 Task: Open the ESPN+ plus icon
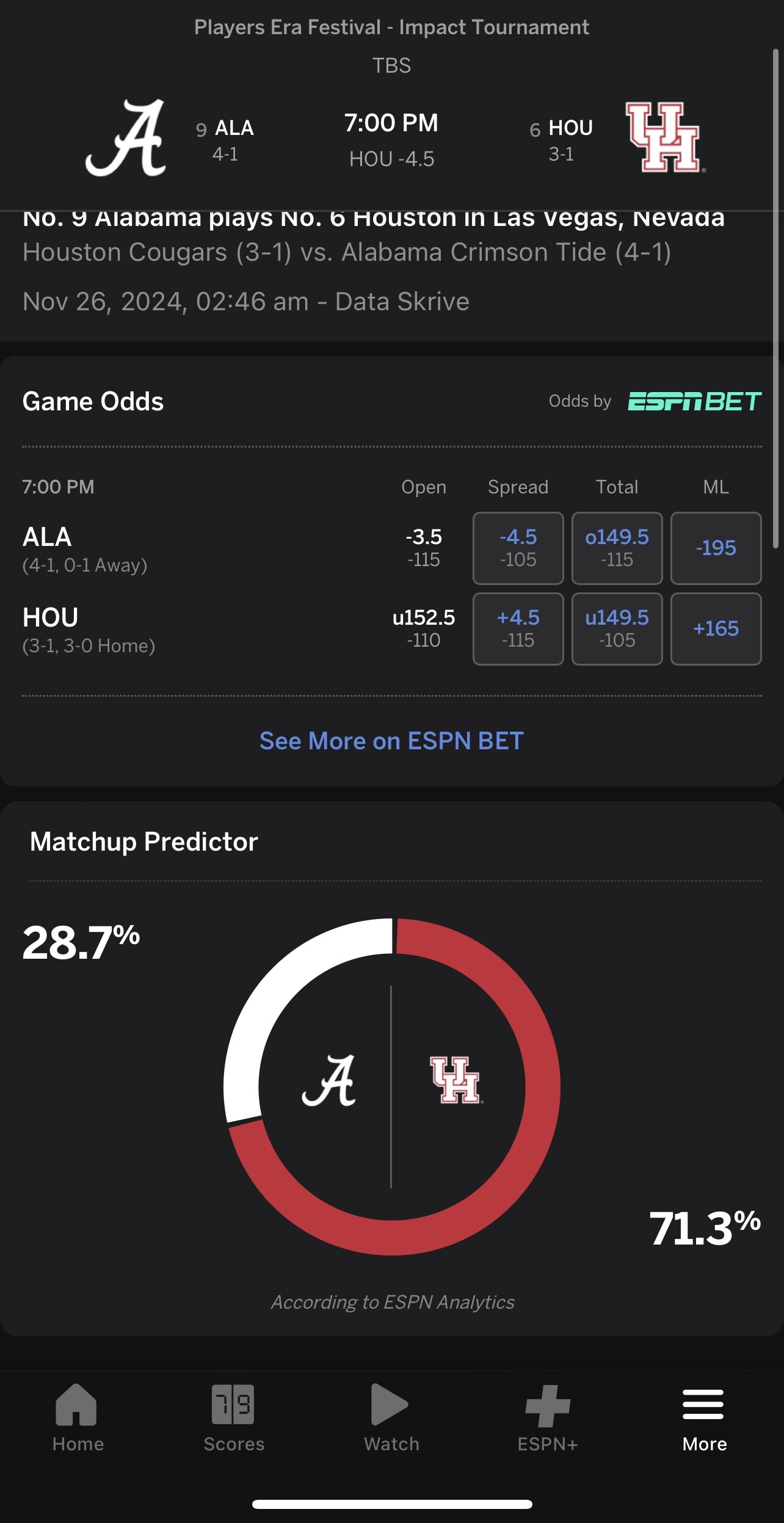pyautogui.click(x=548, y=1406)
